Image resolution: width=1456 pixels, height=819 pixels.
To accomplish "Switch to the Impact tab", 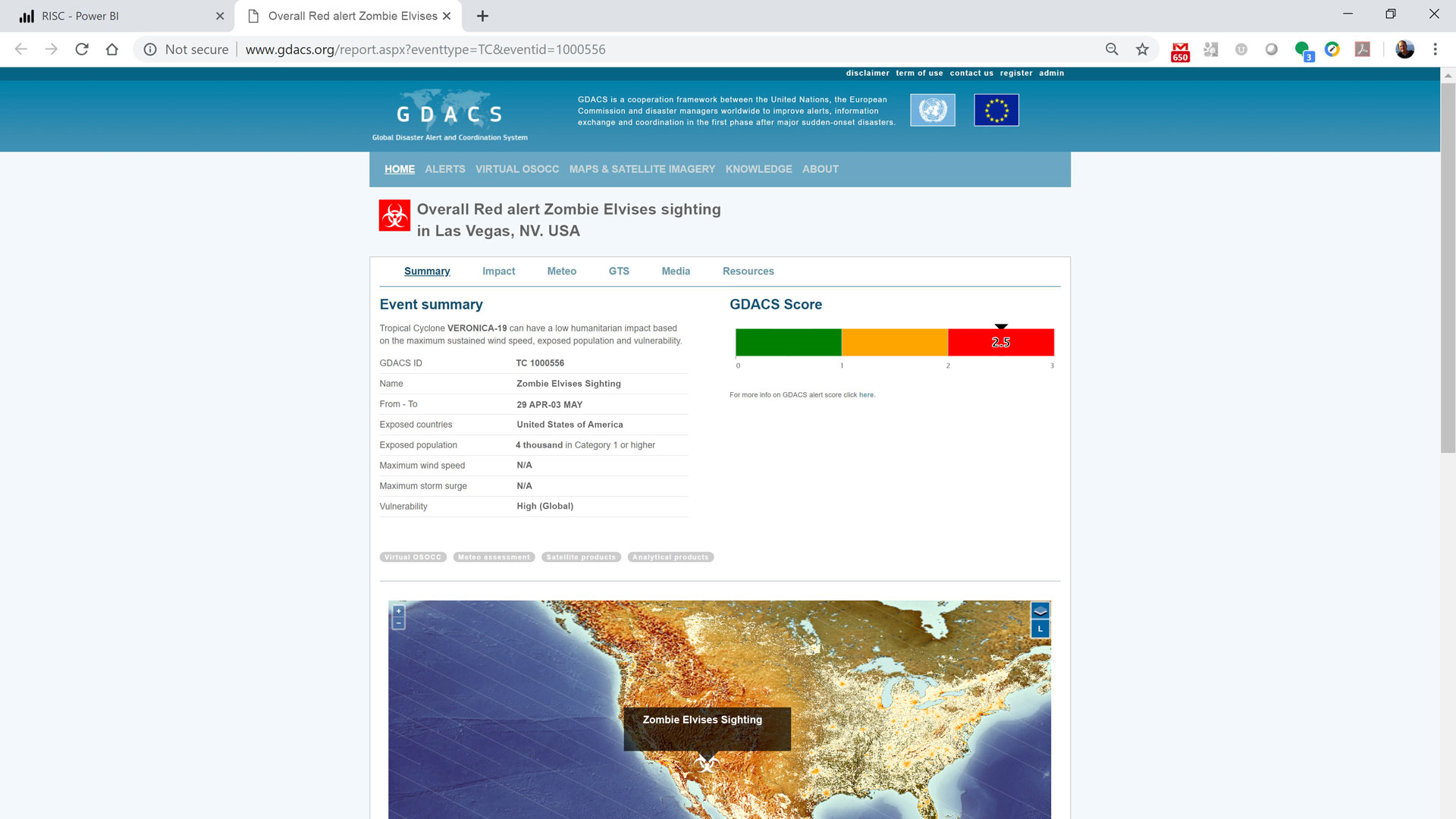I will [x=498, y=271].
